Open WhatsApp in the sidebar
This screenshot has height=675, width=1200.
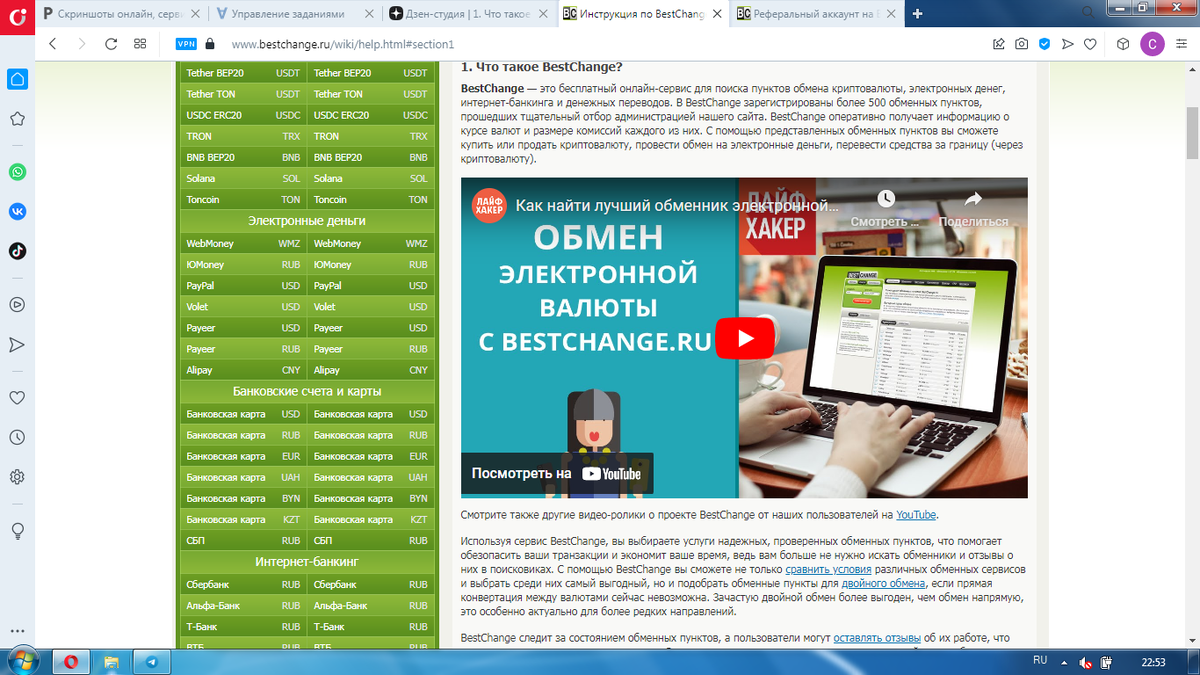point(17,172)
